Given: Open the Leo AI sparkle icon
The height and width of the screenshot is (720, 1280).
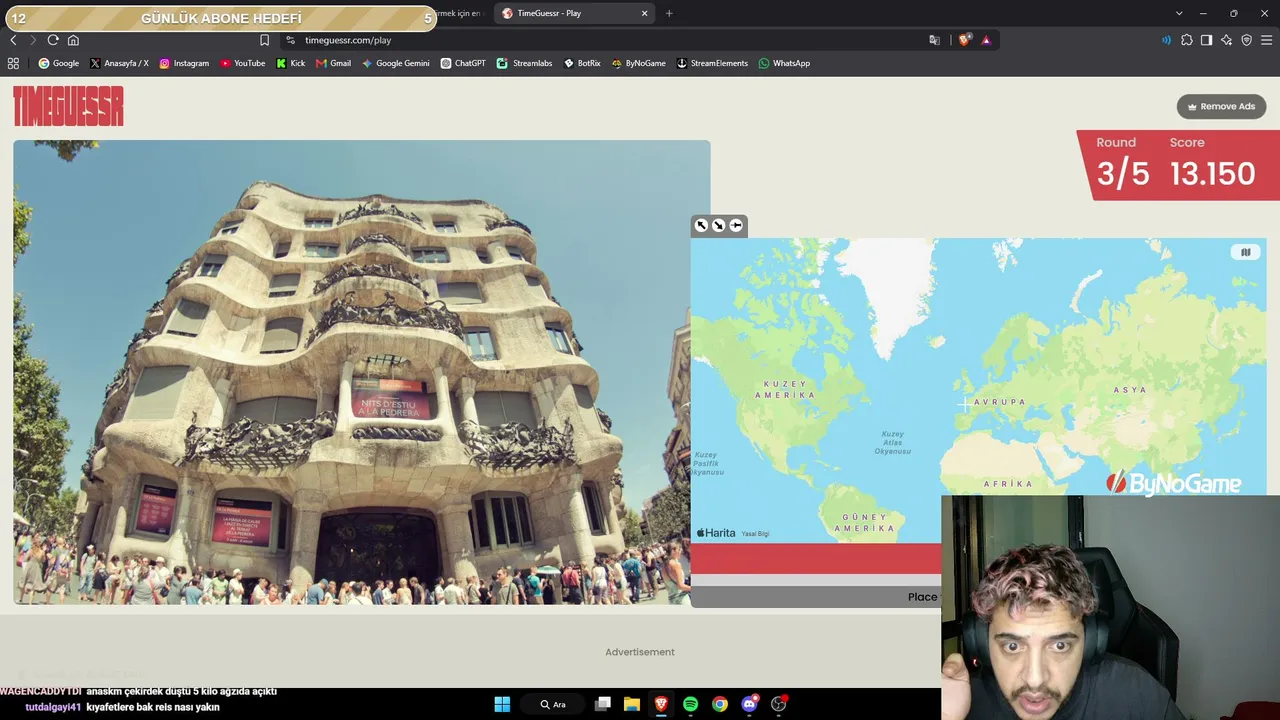Looking at the screenshot, I should (1227, 40).
